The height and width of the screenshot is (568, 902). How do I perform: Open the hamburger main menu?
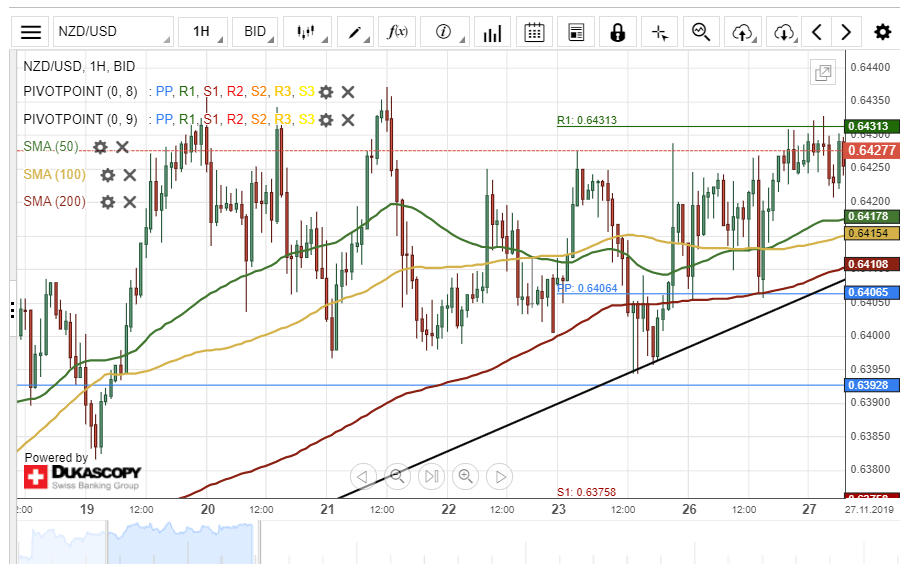click(x=30, y=32)
